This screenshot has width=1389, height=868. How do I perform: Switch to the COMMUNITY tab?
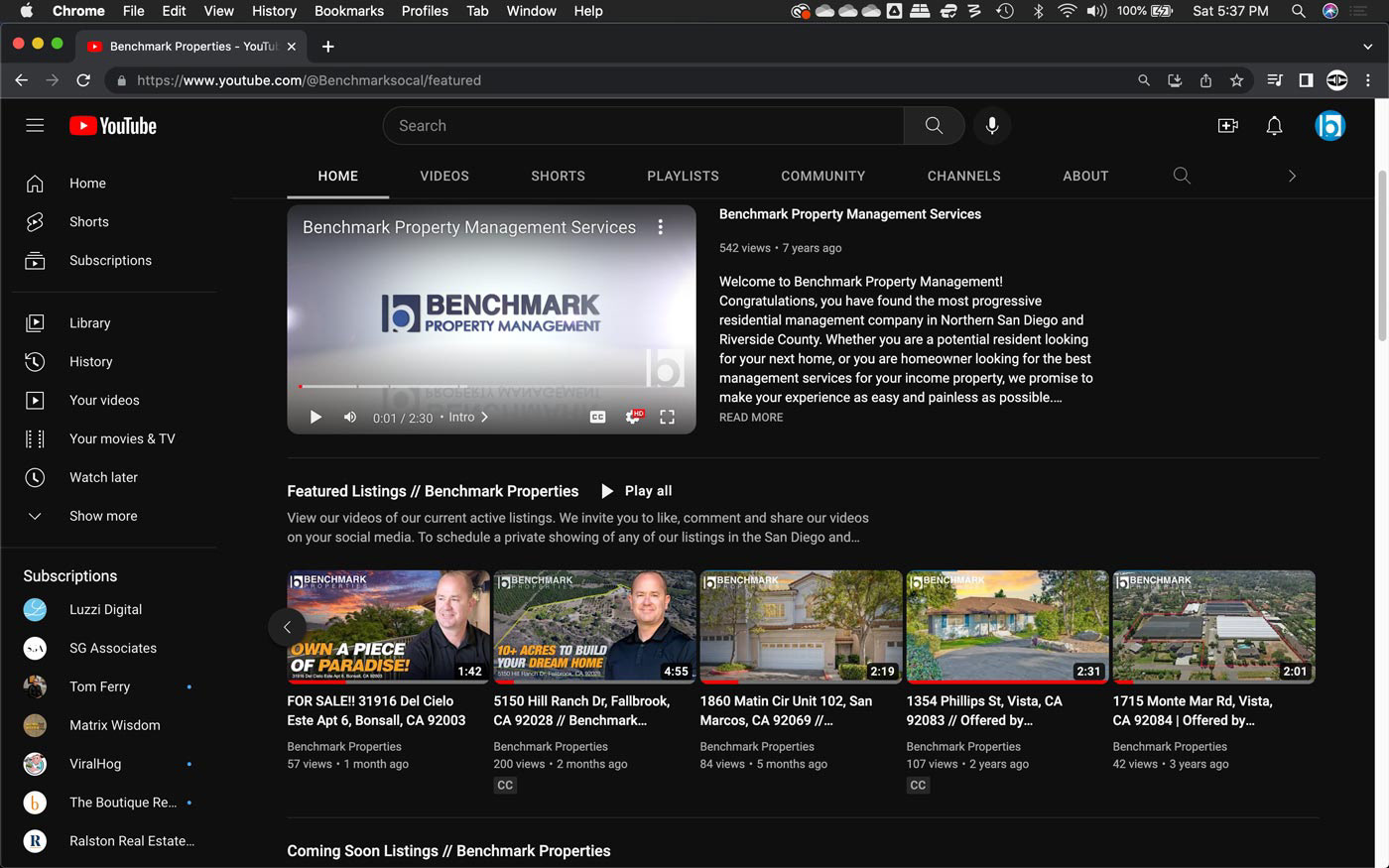click(x=822, y=176)
